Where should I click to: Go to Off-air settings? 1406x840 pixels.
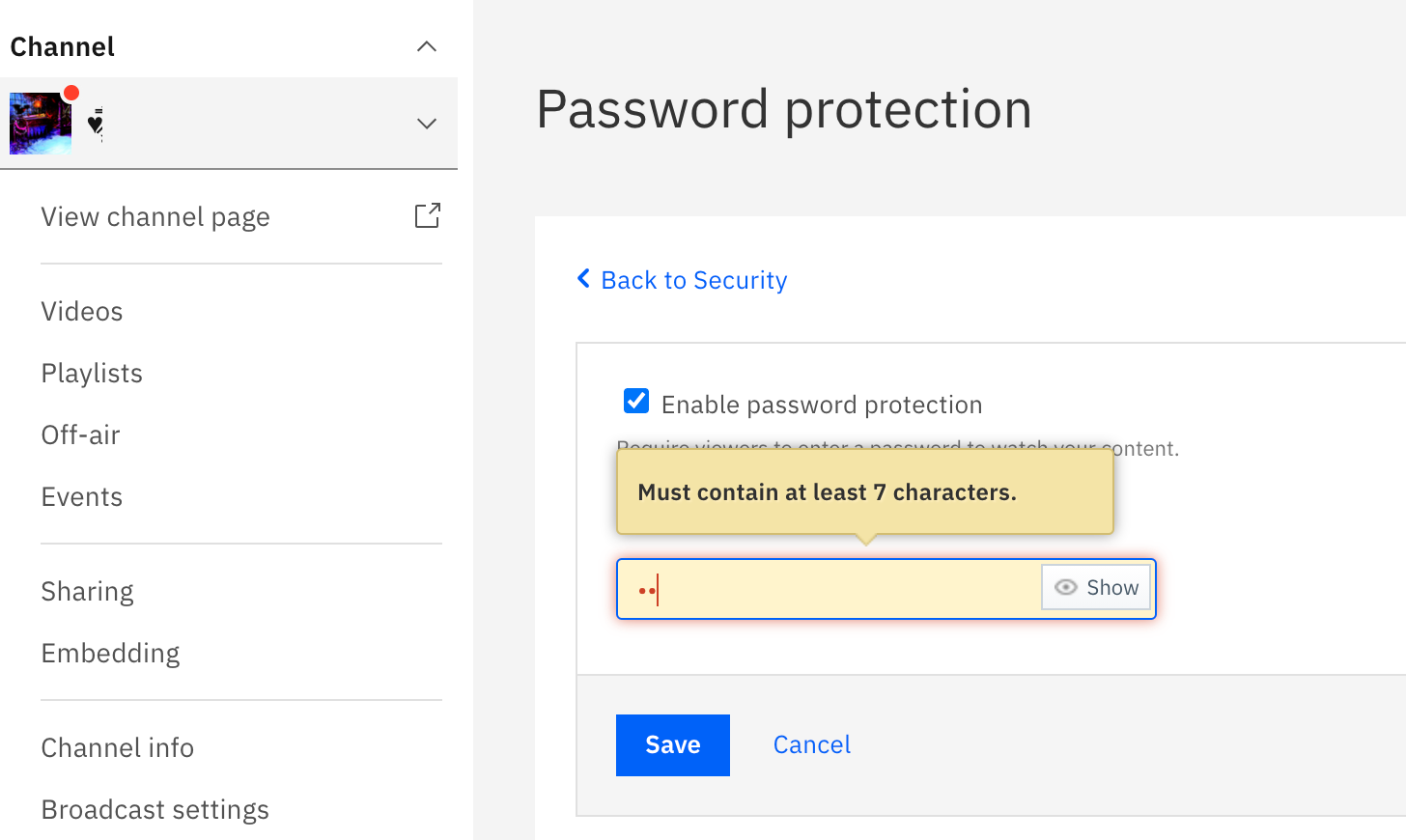80,434
